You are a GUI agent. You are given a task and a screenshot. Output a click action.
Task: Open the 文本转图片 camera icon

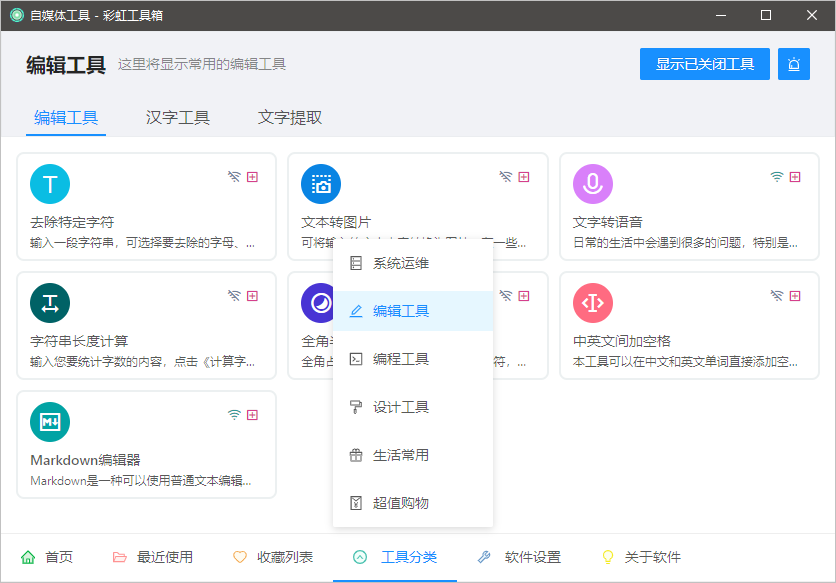[321, 185]
